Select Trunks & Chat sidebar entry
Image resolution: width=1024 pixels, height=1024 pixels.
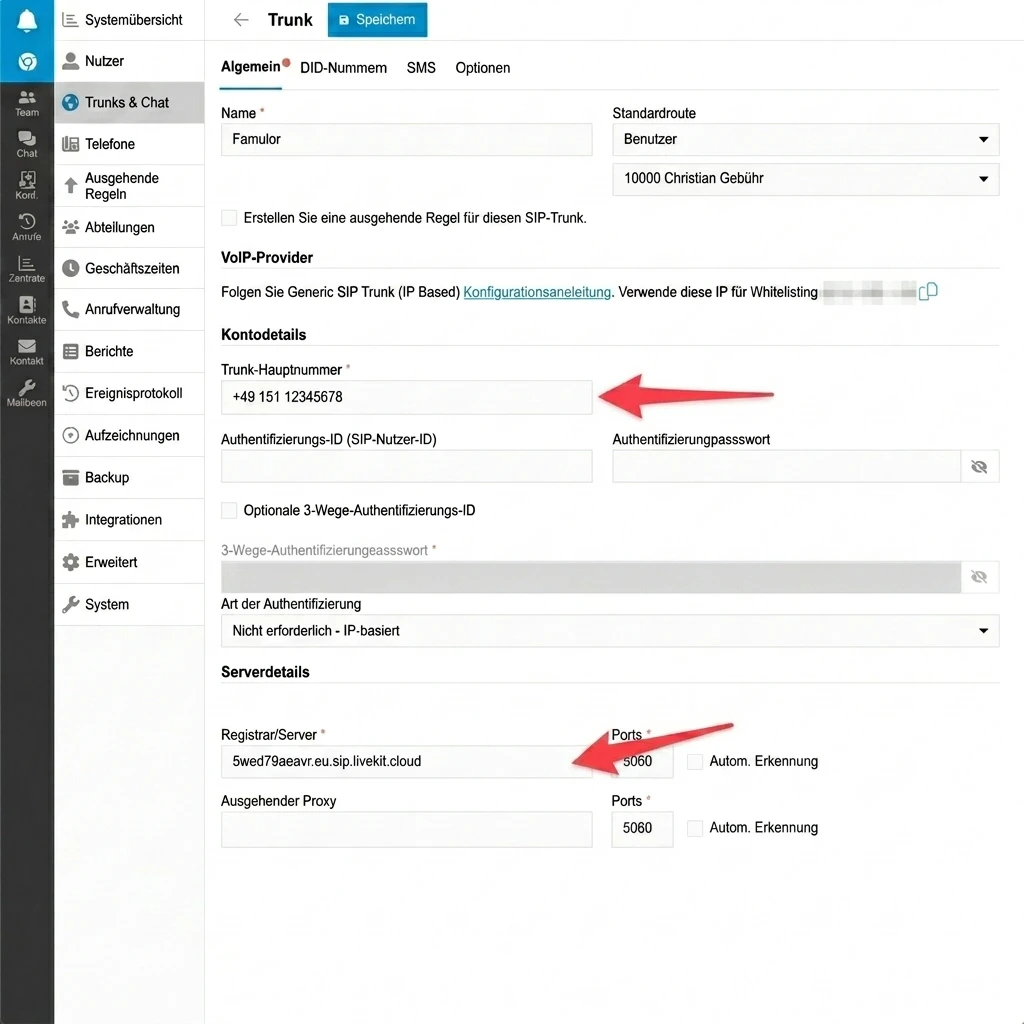click(129, 103)
